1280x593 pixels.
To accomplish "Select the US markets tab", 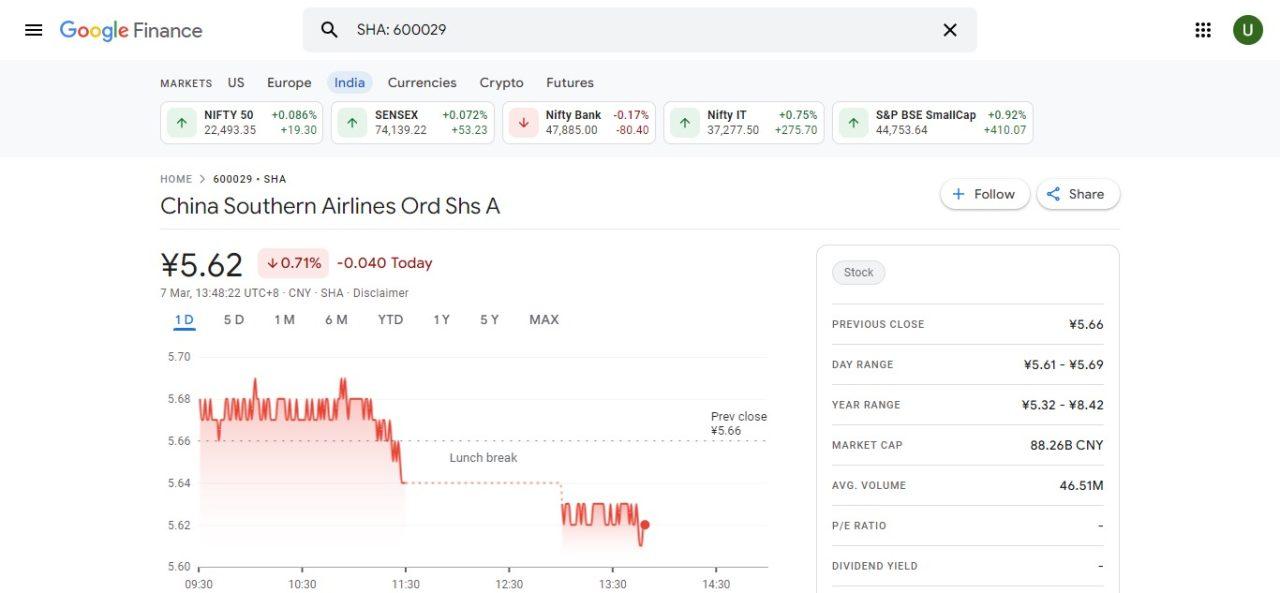I will 236,83.
